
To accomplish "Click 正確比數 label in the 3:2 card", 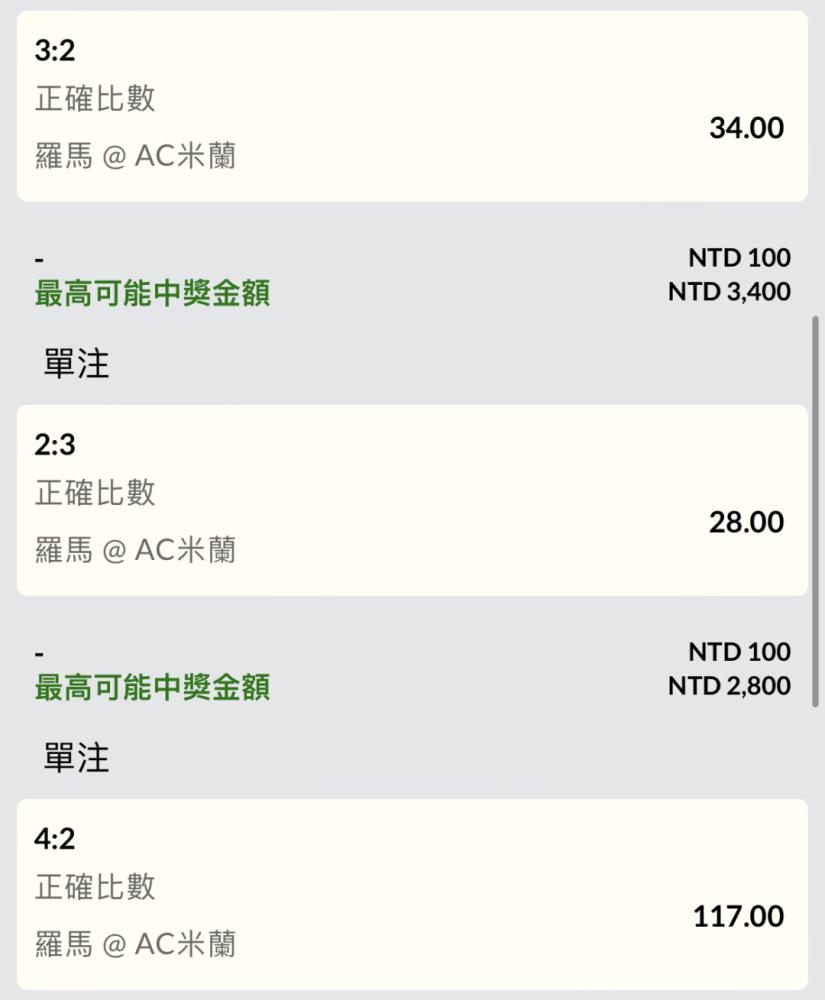I will click(96, 99).
